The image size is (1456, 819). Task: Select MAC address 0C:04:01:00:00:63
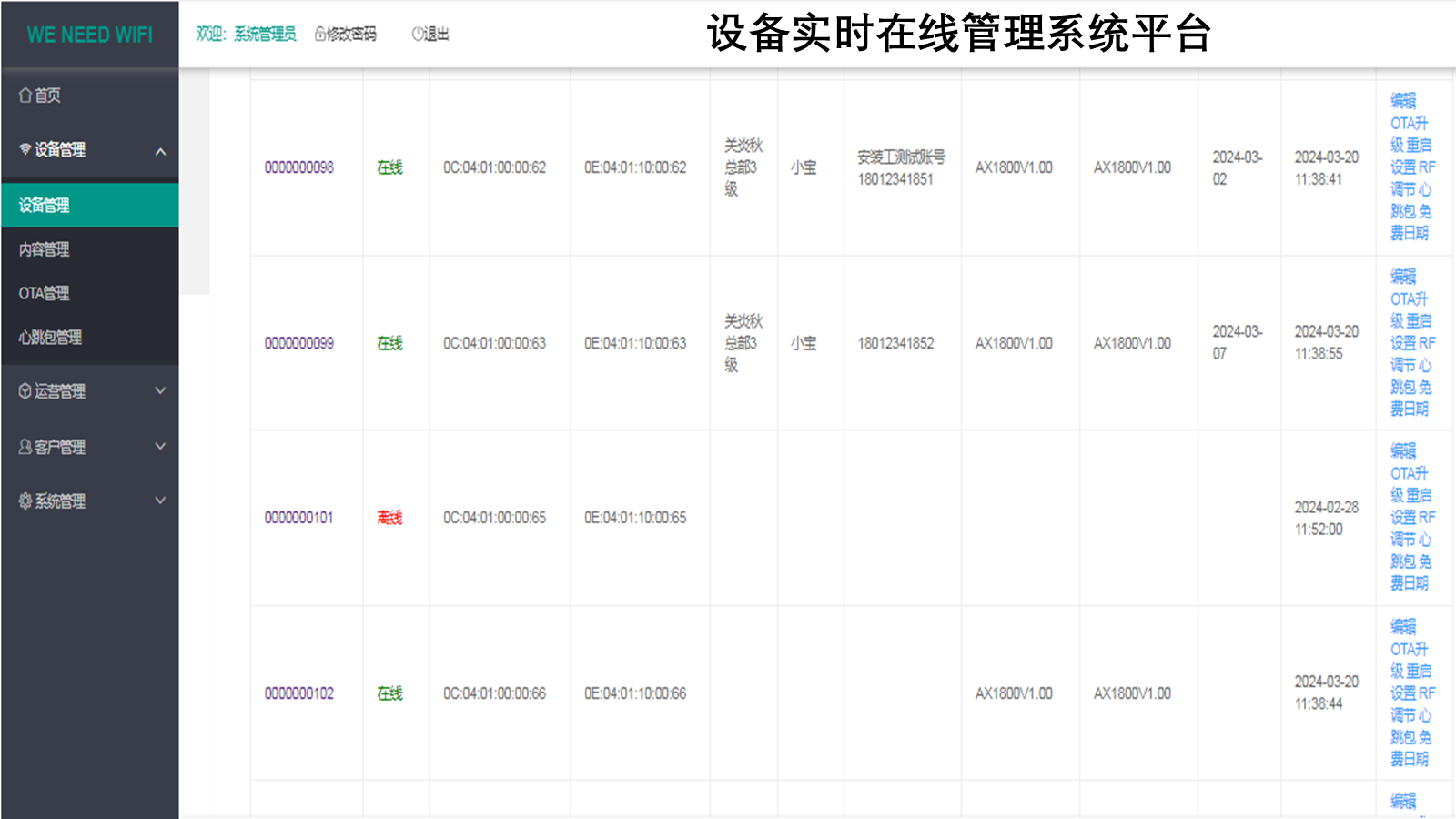pos(495,343)
